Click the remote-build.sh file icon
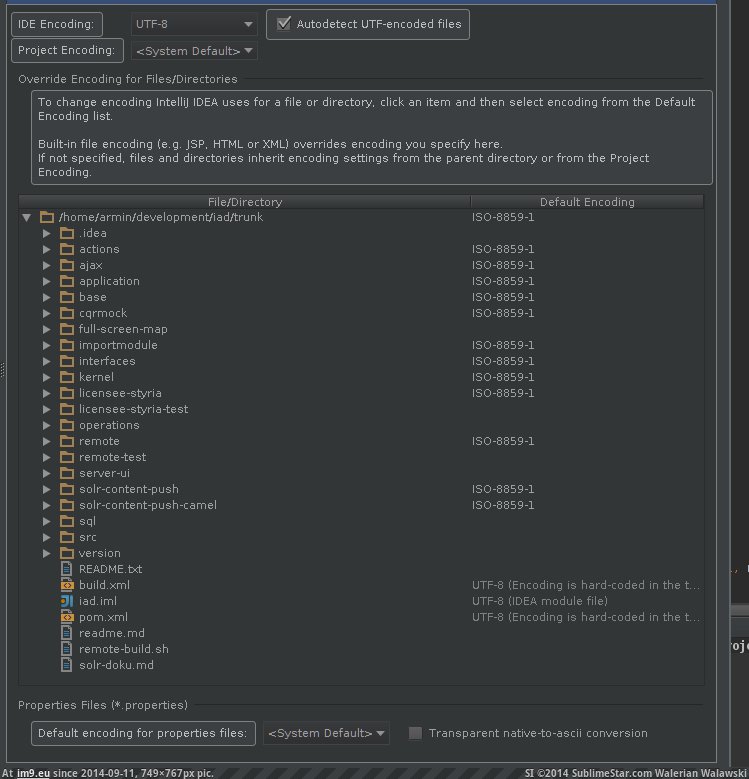The width and height of the screenshot is (749, 779). [x=67, y=649]
